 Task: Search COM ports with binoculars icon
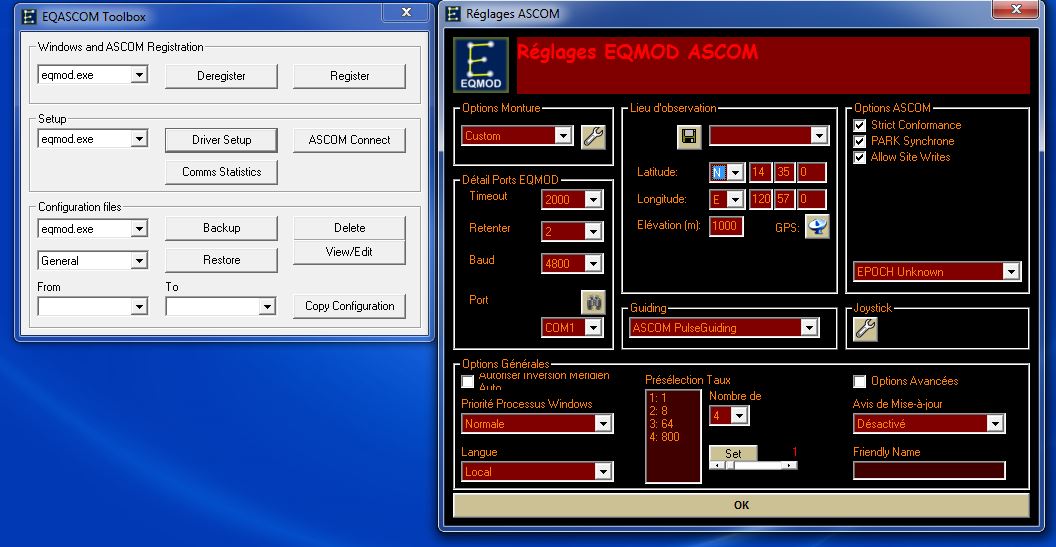point(593,303)
